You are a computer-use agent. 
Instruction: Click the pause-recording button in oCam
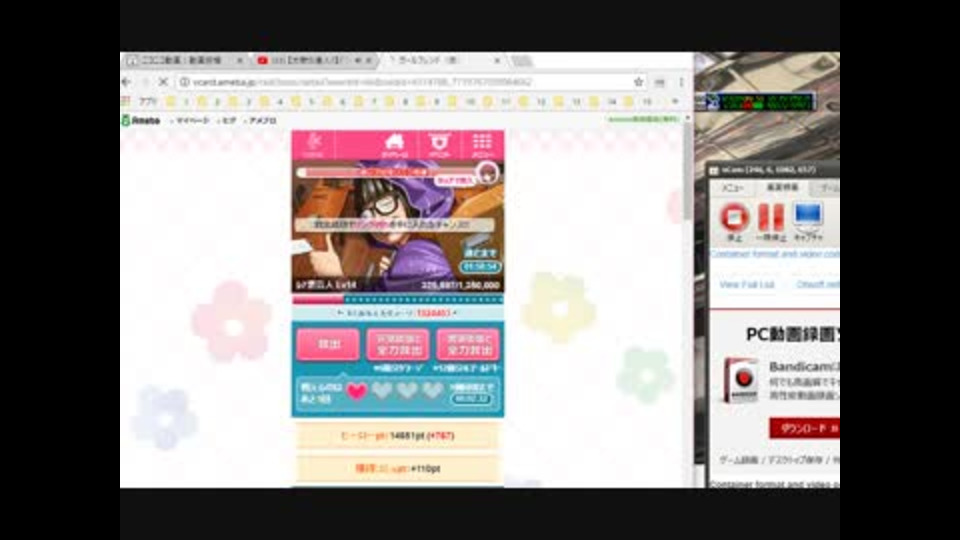click(771, 221)
